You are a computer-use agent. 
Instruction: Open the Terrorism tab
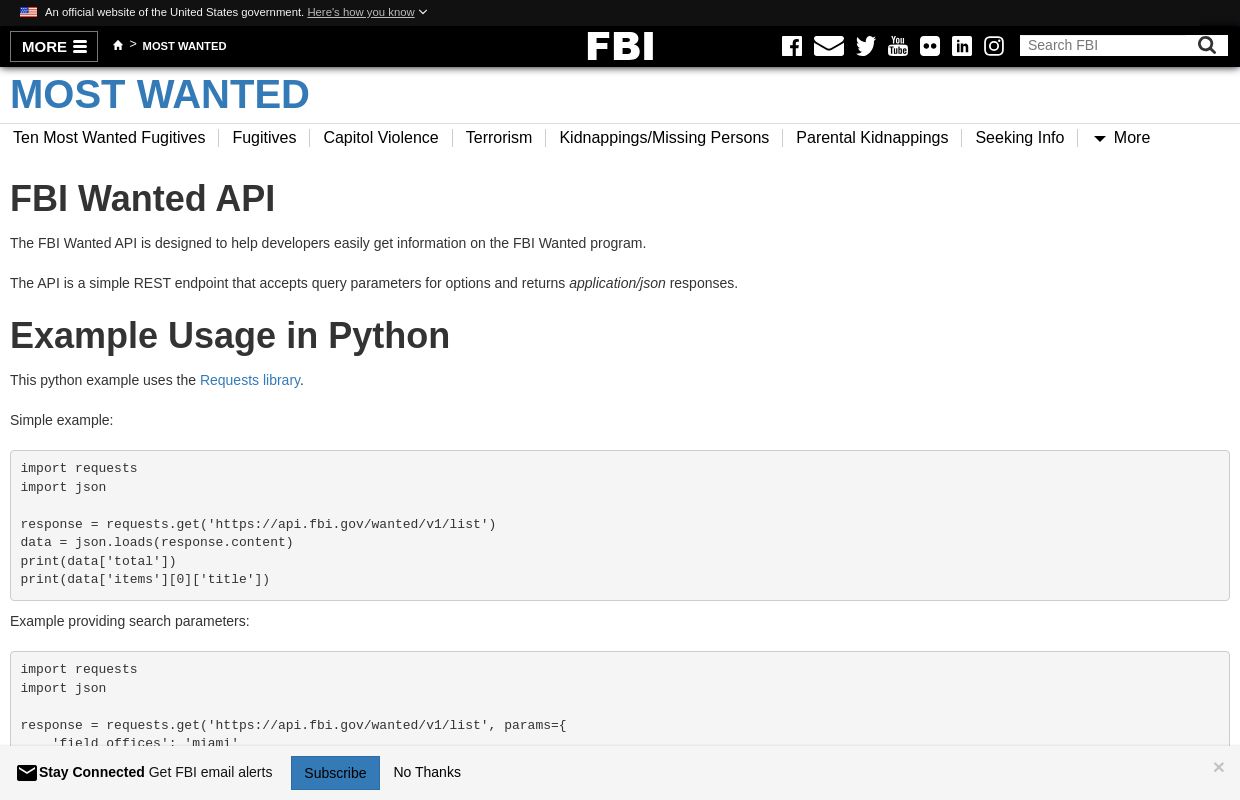click(499, 138)
